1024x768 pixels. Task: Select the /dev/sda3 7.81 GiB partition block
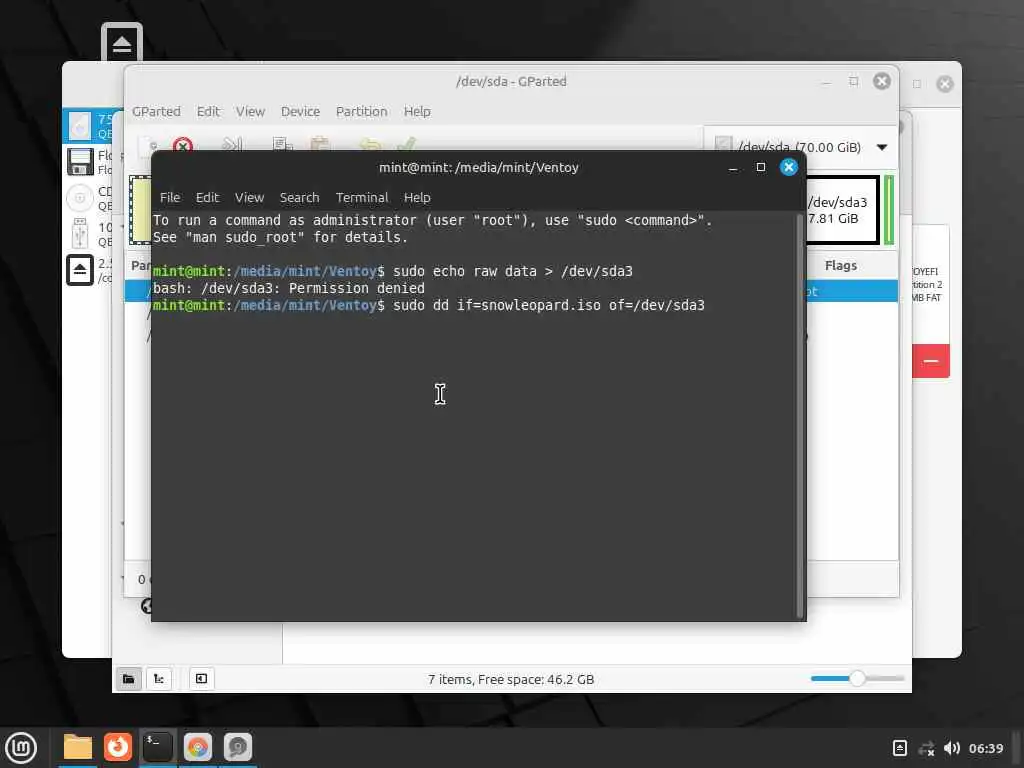(842, 210)
